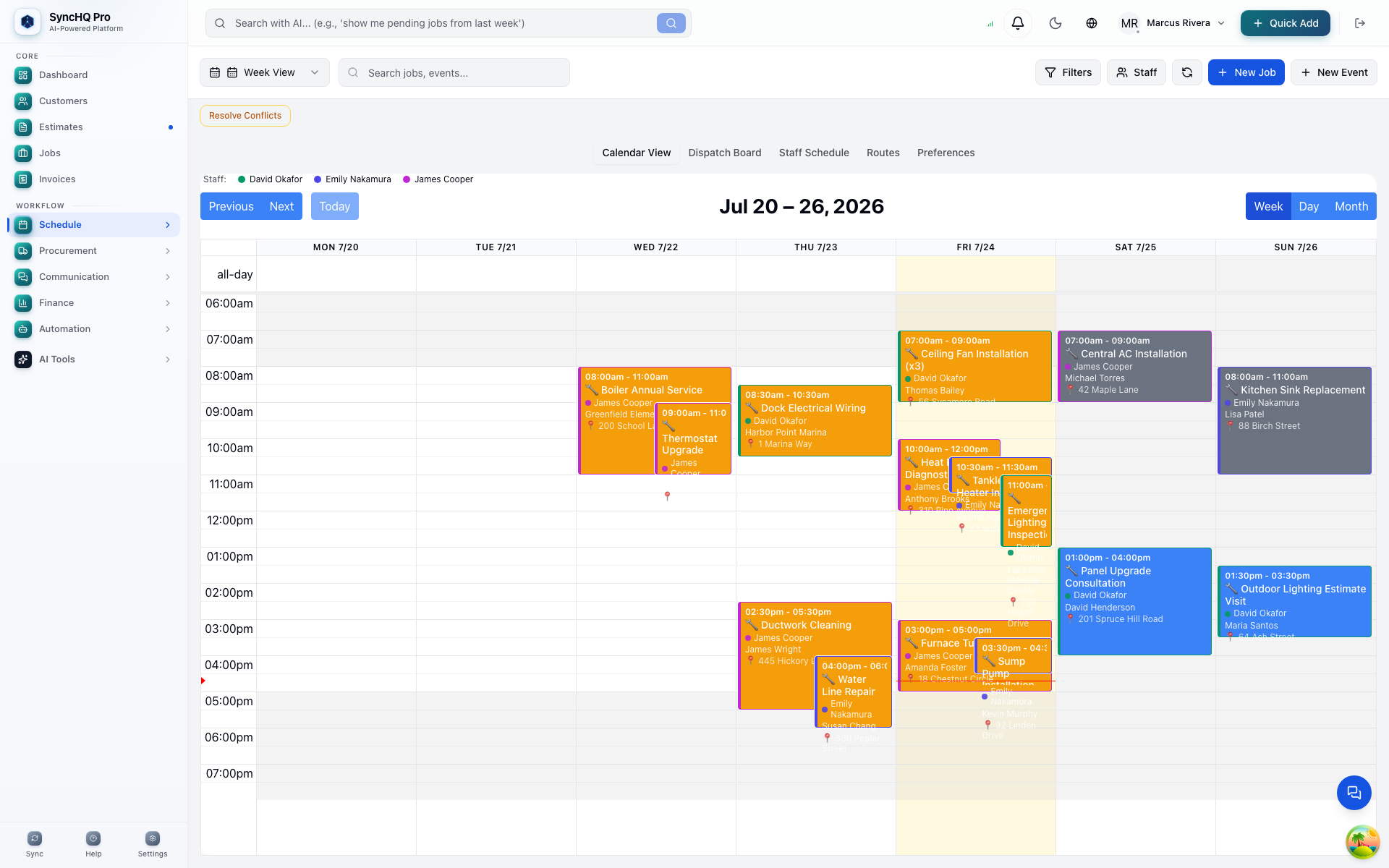Select the Month view toggle
1389x868 pixels.
click(x=1351, y=206)
